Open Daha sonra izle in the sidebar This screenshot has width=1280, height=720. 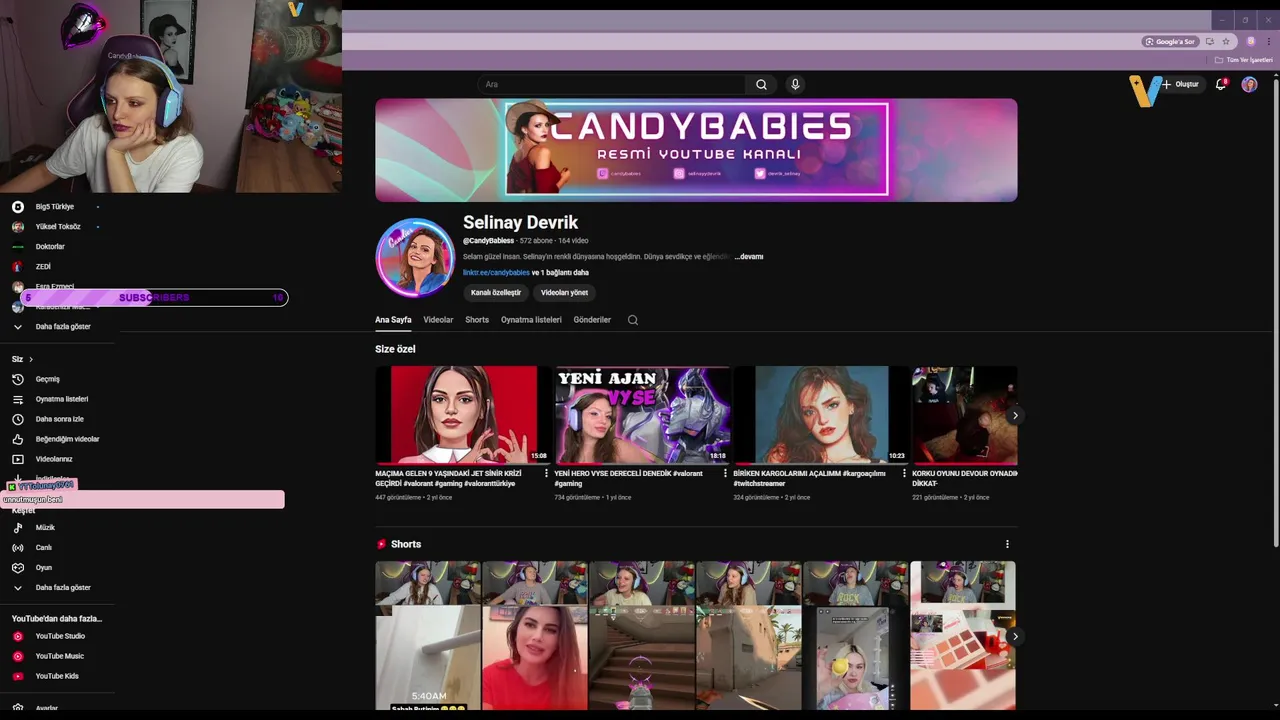pos(57,419)
